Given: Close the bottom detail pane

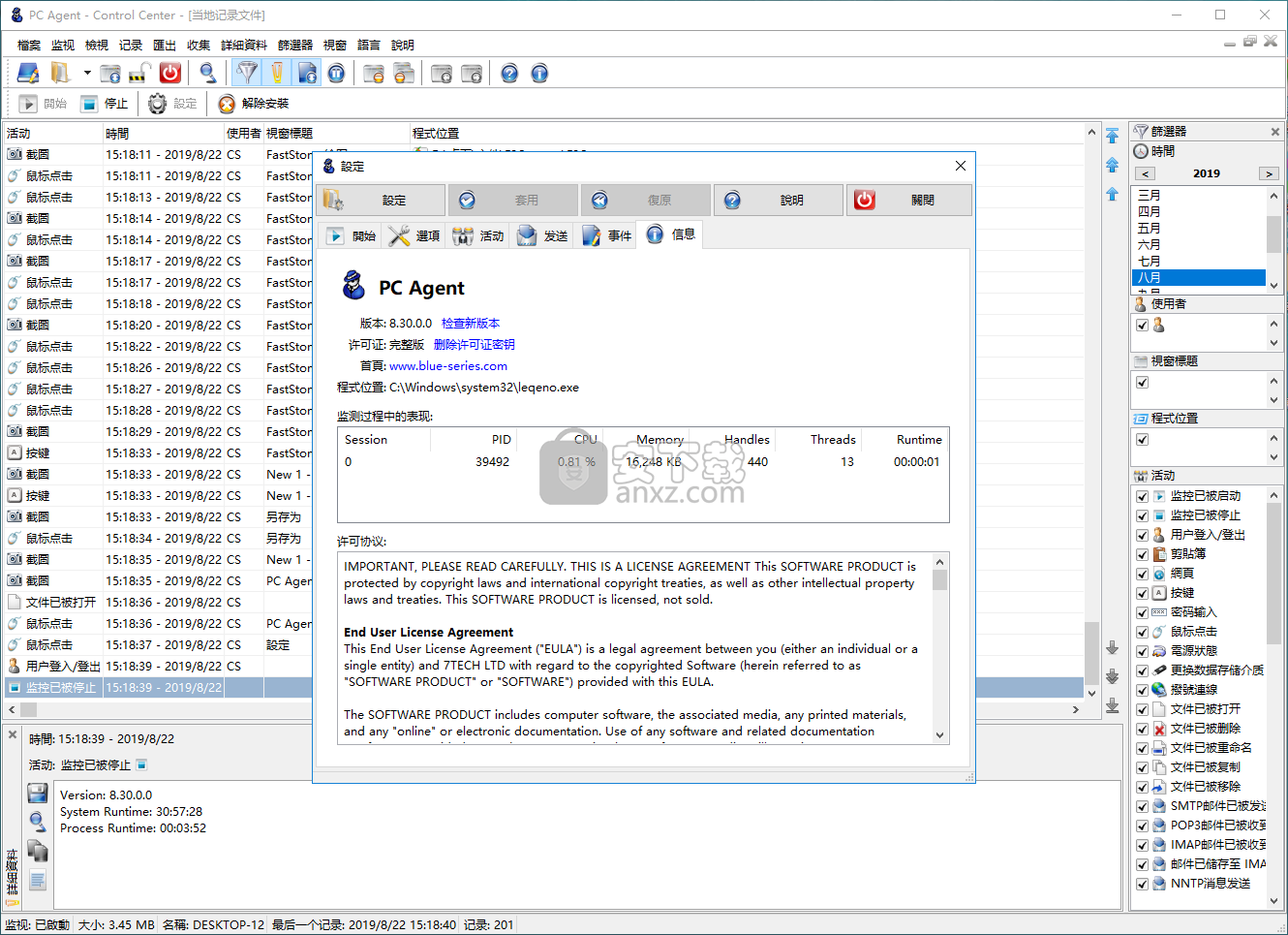Looking at the screenshot, I should (x=13, y=735).
